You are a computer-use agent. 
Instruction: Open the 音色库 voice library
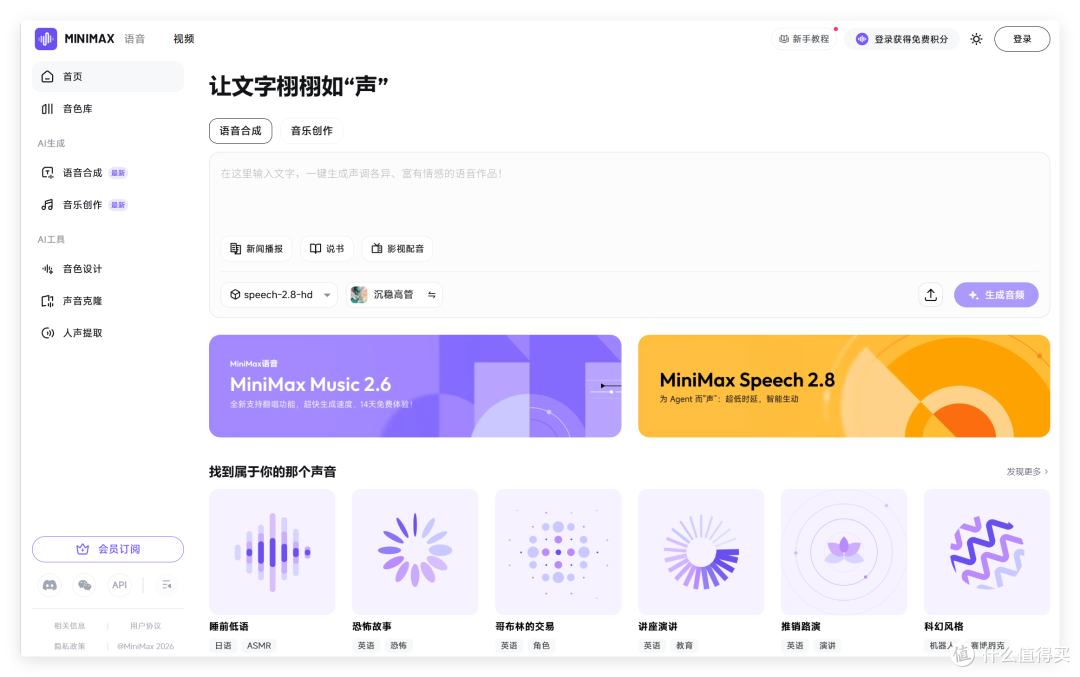[x=108, y=109]
